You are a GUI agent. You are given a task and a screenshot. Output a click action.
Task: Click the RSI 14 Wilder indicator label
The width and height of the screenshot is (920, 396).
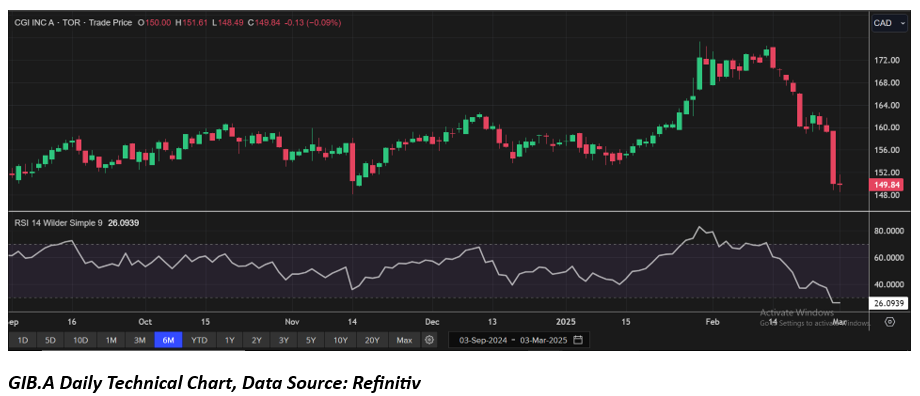coord(57,223)
